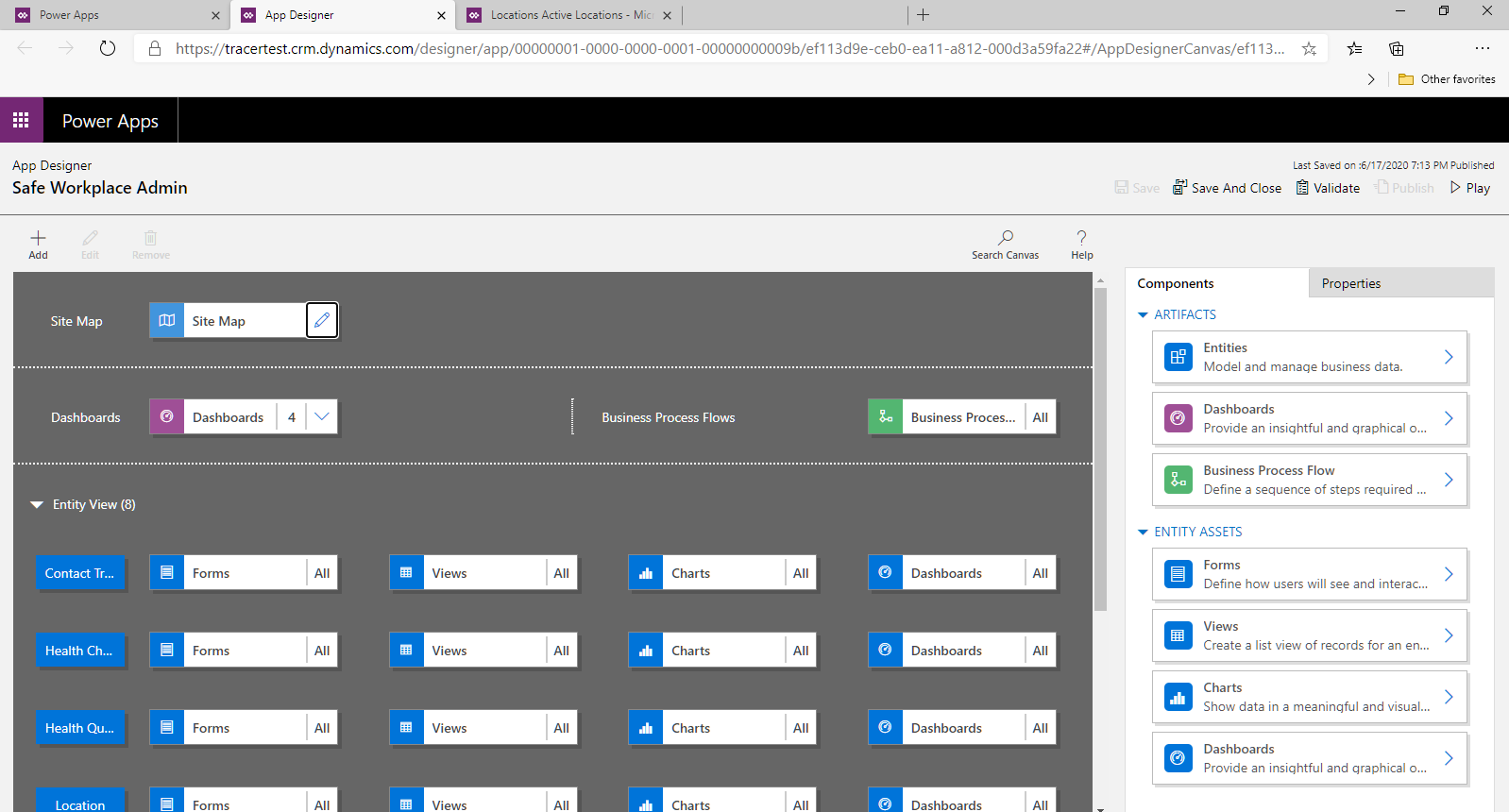Close the App Designer browser tab
Viewport: 1509px width, 812px height.
tap(441, 15)
